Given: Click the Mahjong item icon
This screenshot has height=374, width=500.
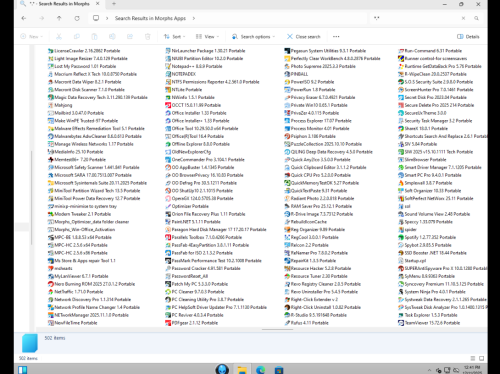Looking at the screenshot, I should 51,105.
